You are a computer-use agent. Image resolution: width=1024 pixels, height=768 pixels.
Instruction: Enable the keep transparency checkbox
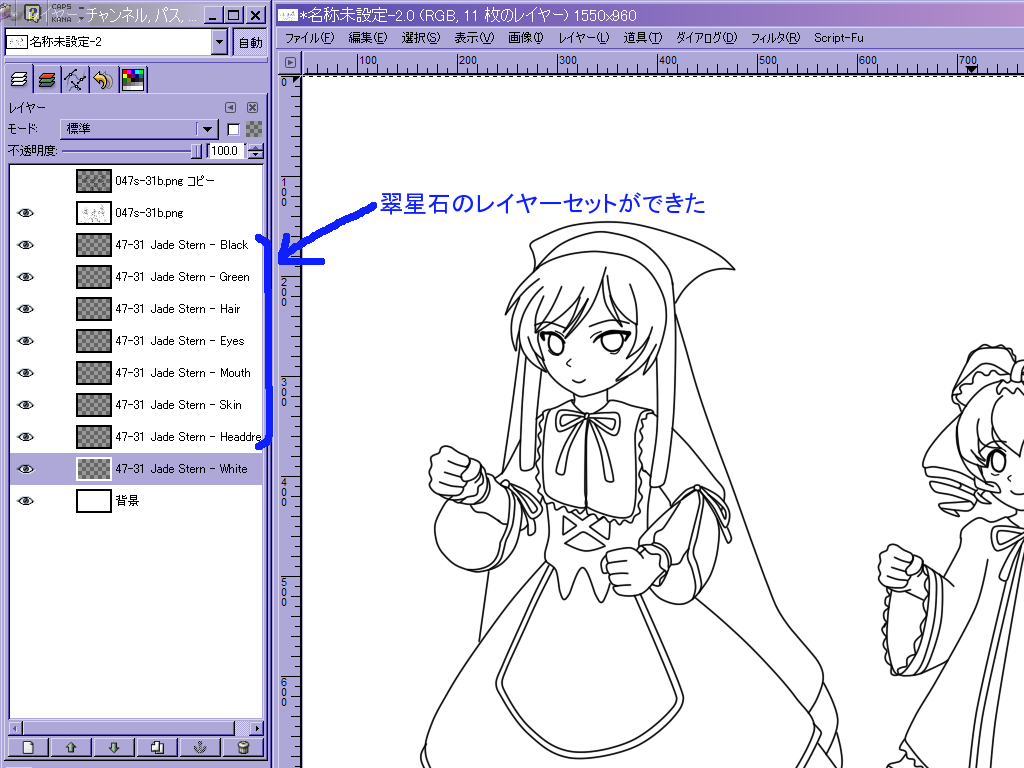233,129
